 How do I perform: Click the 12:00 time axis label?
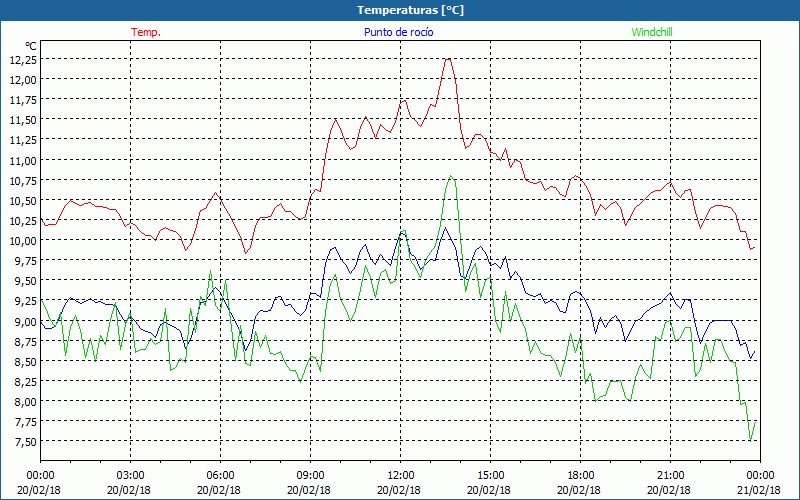(401, 476)
